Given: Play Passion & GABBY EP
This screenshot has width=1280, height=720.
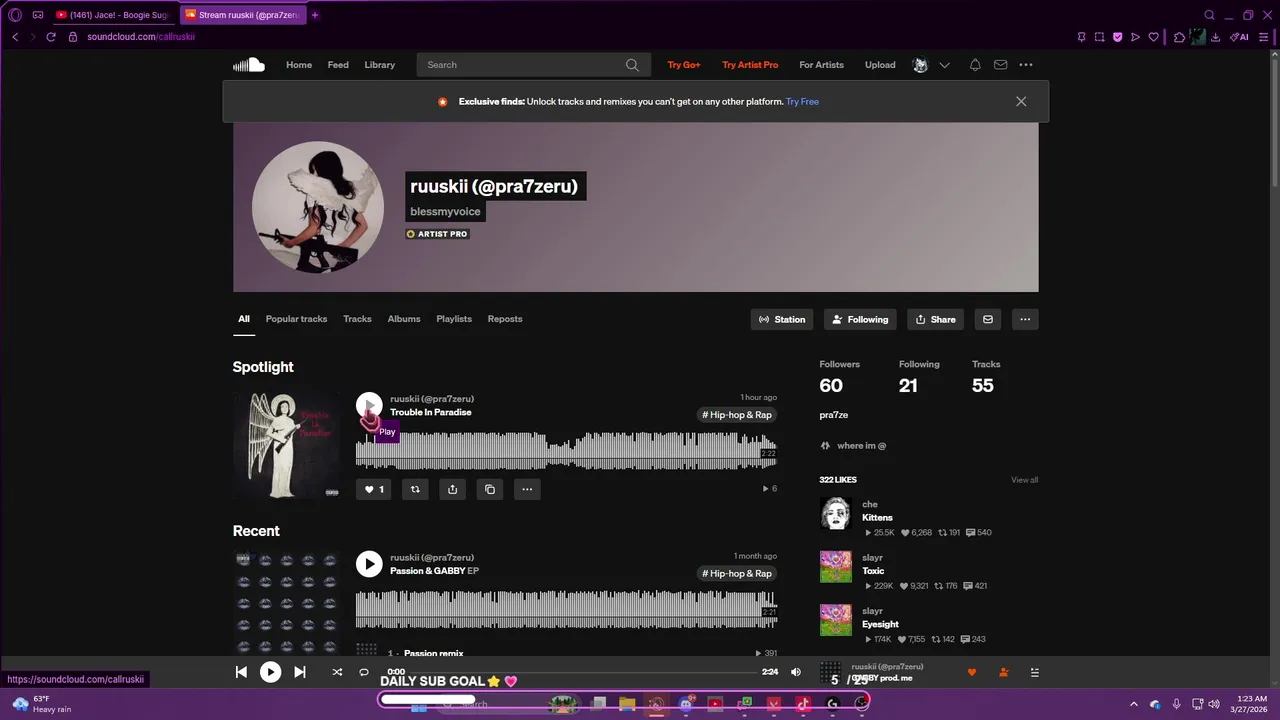Looking at the screenshot, I should pyautogui.click(x=369, y=564).
